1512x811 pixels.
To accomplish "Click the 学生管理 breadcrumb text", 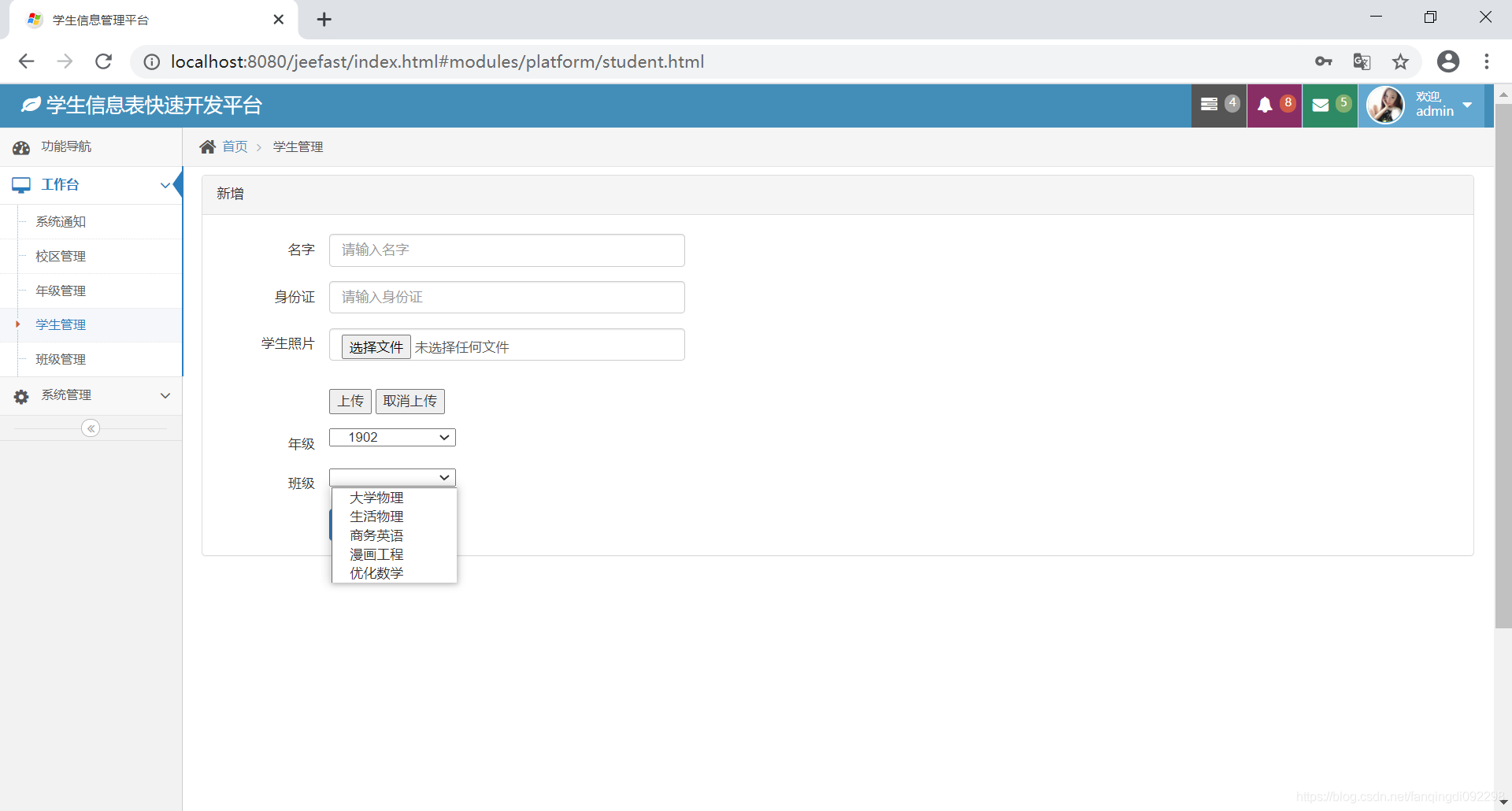I will click(298, 147).
